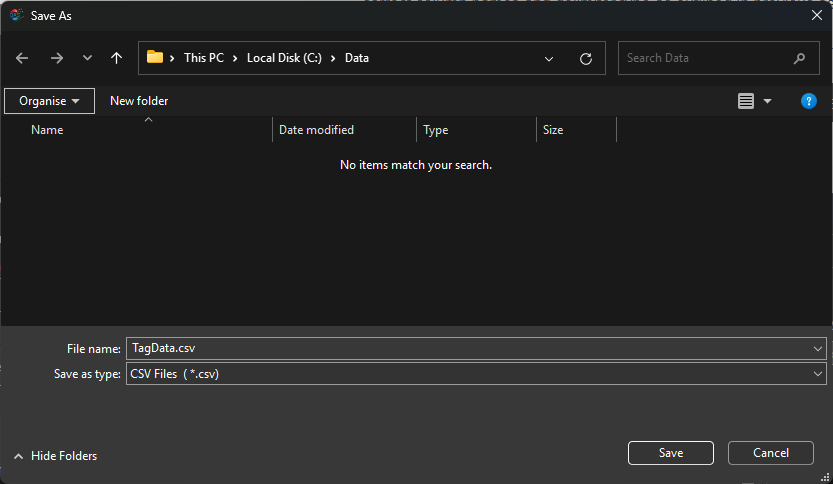
Task: Click the Forward navigation arrow
Action: tap(56, 58)
